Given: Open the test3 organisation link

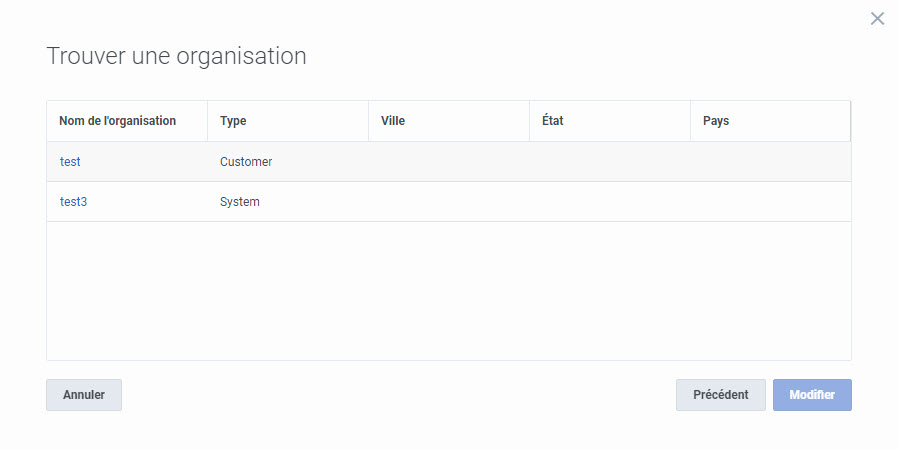Looking at the screenshot, I should tap(73, 202).
